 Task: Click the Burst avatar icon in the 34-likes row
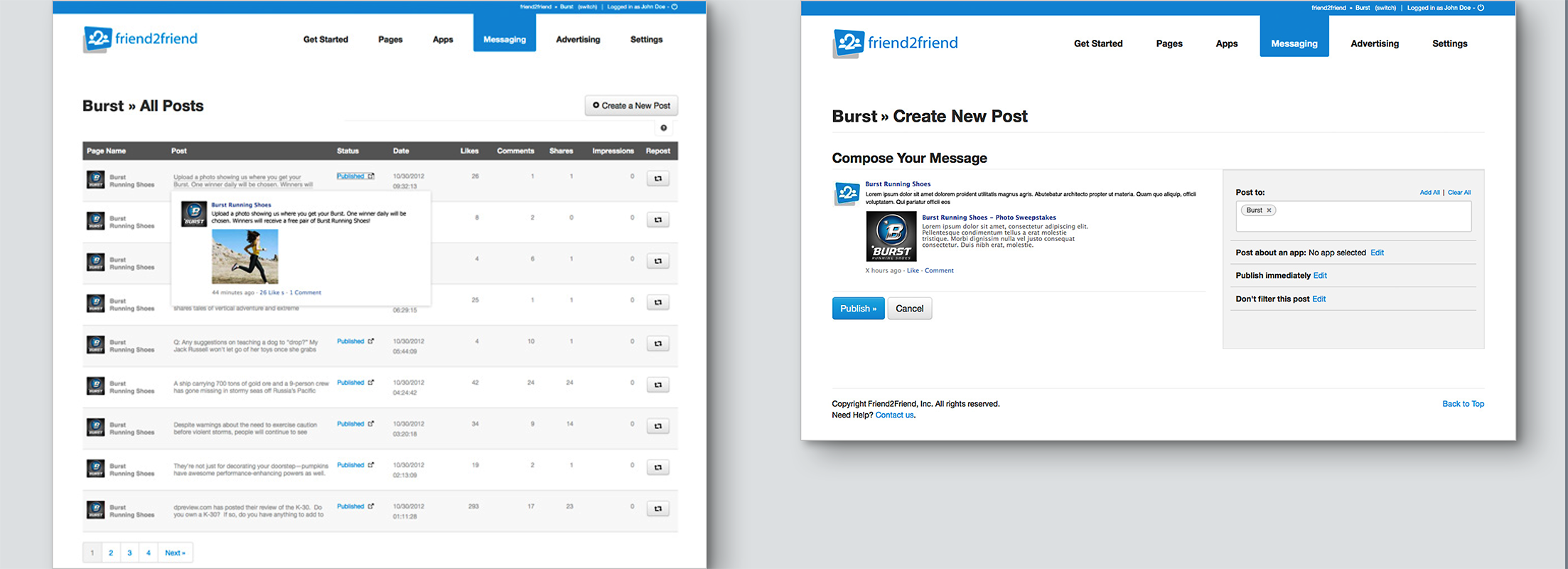click(96, 427)
